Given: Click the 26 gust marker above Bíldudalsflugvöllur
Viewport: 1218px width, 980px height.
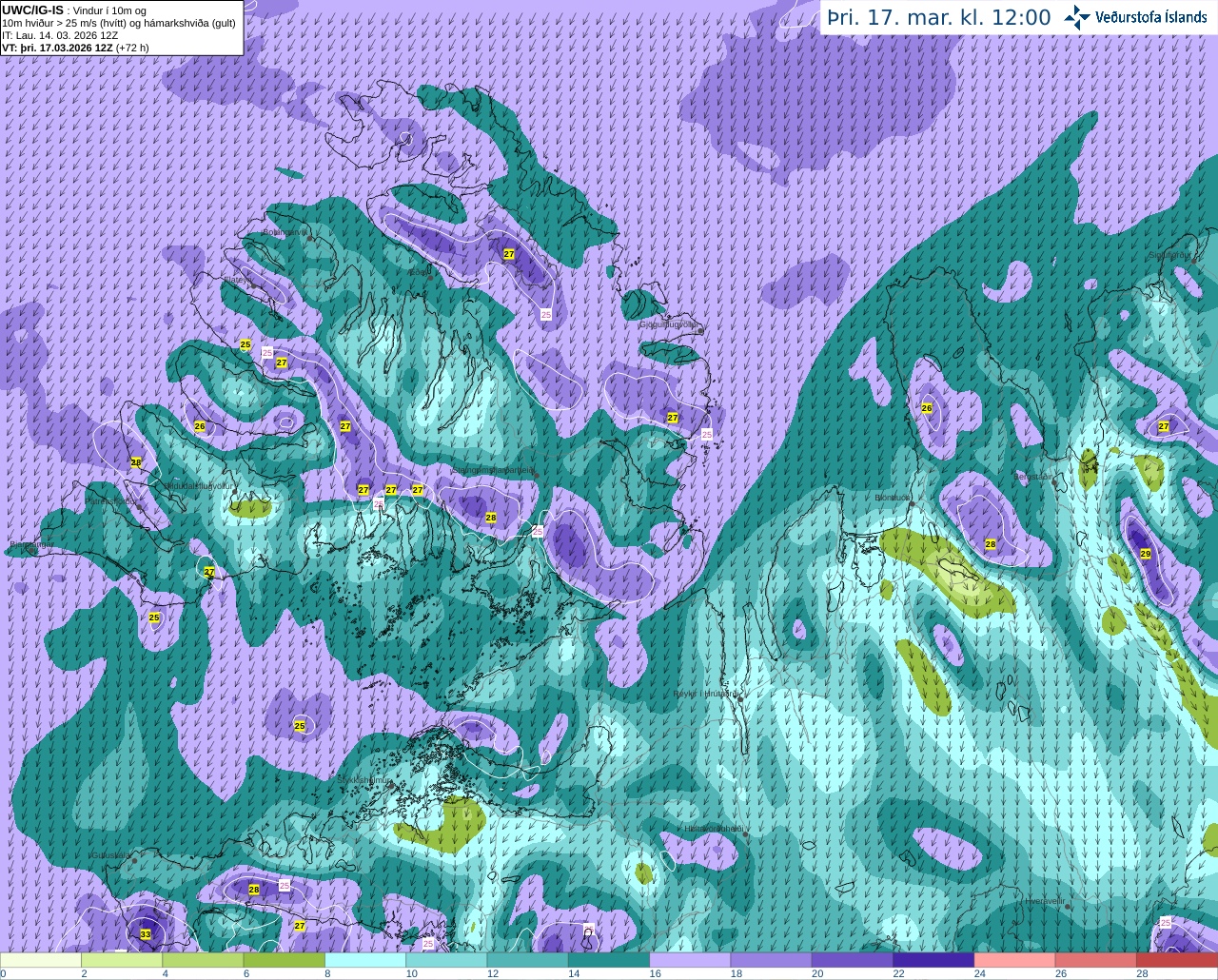Looking at the screenshot, I should tap(200, 426).
